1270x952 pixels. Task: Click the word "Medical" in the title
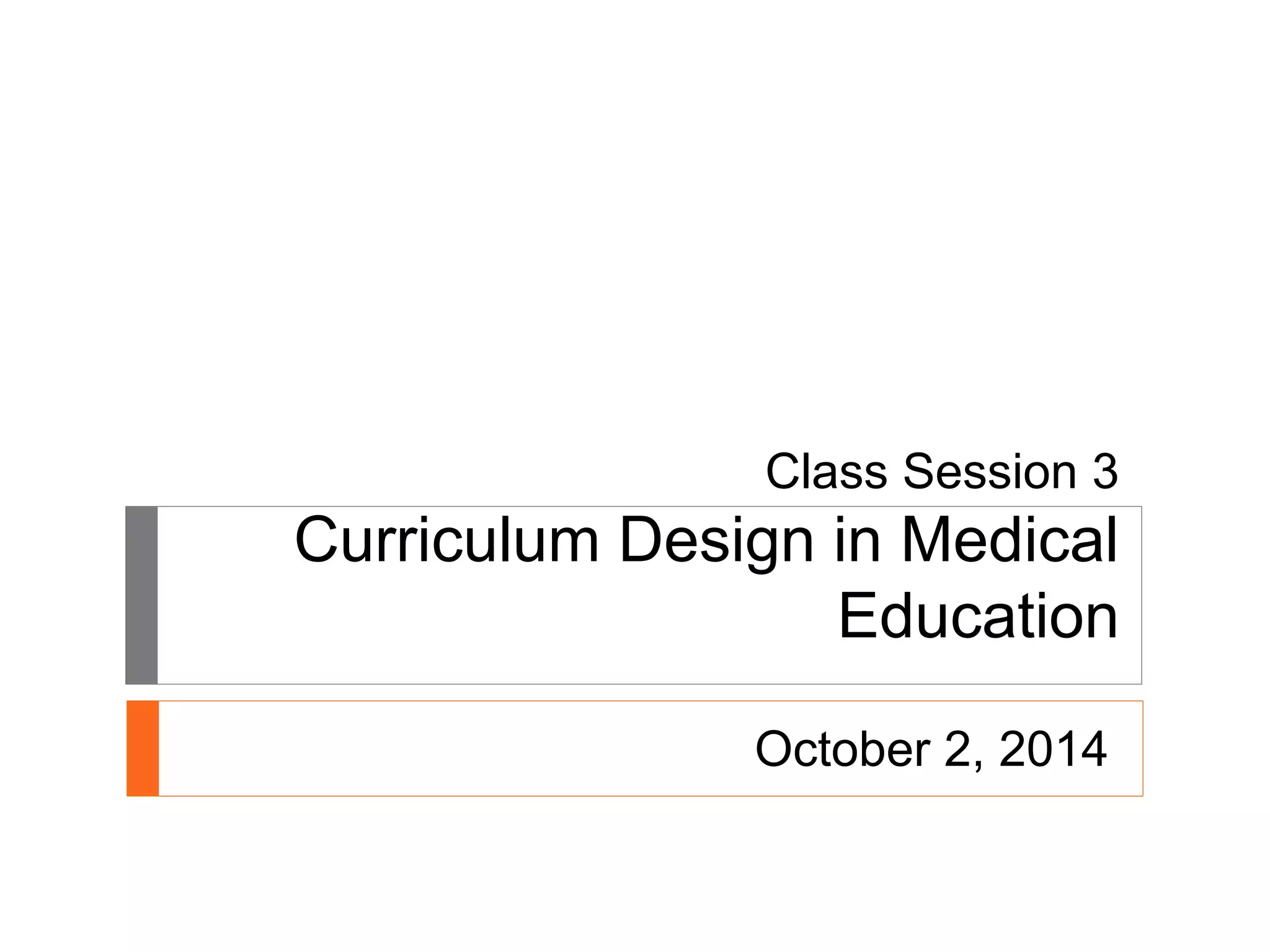click(1009, 540)
